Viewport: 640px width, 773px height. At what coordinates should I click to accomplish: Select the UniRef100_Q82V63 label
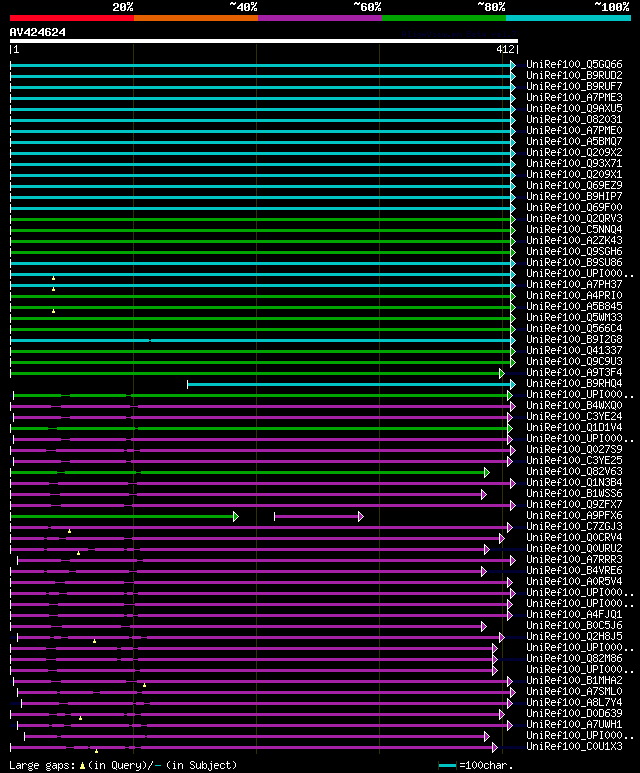point(574,471)
